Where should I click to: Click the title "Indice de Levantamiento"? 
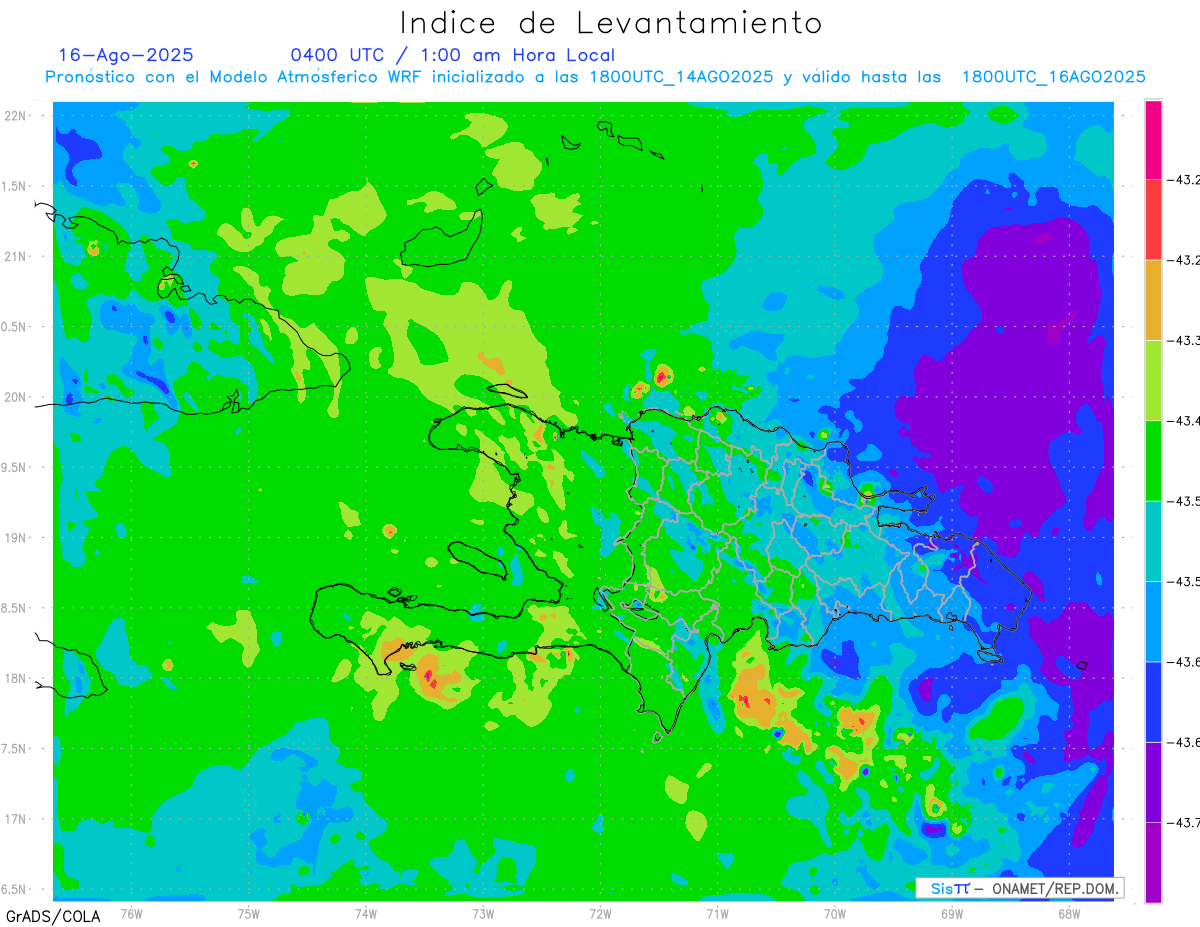[611, 22]
